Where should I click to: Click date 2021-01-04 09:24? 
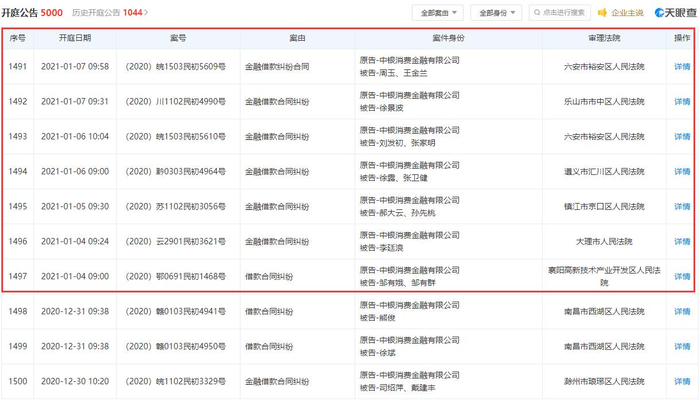pyautogui.click(x=75, y=241)
